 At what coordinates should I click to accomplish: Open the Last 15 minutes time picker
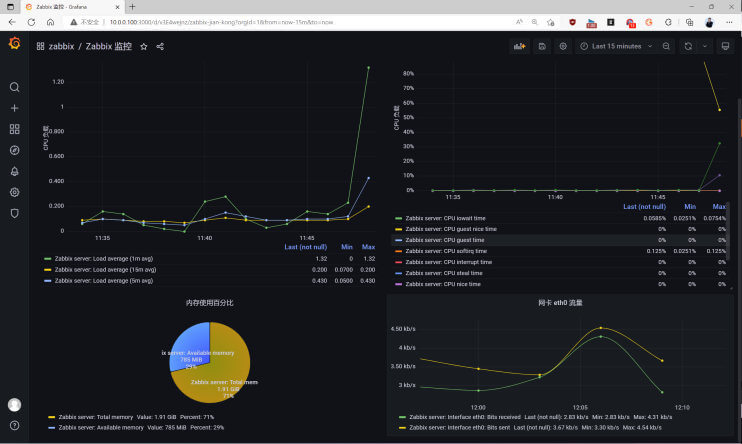[616, 46]
